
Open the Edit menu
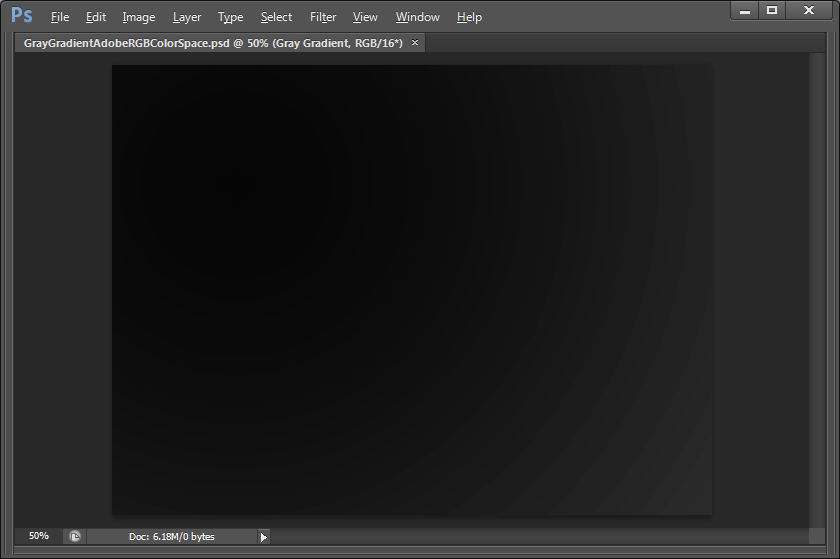point(96,17)
